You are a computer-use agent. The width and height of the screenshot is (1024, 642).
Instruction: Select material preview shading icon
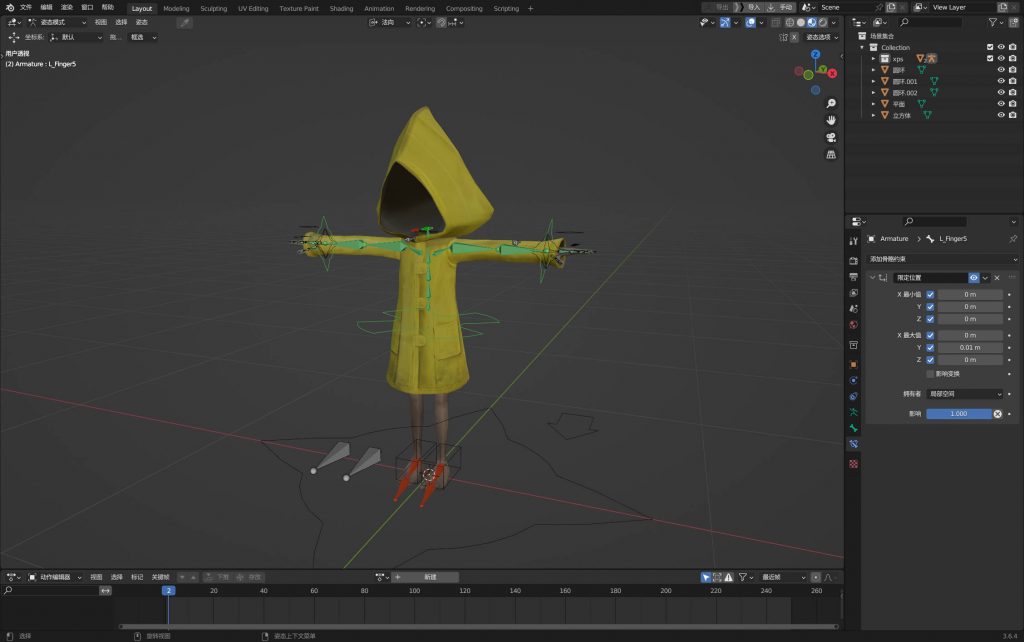click(812, 22)
